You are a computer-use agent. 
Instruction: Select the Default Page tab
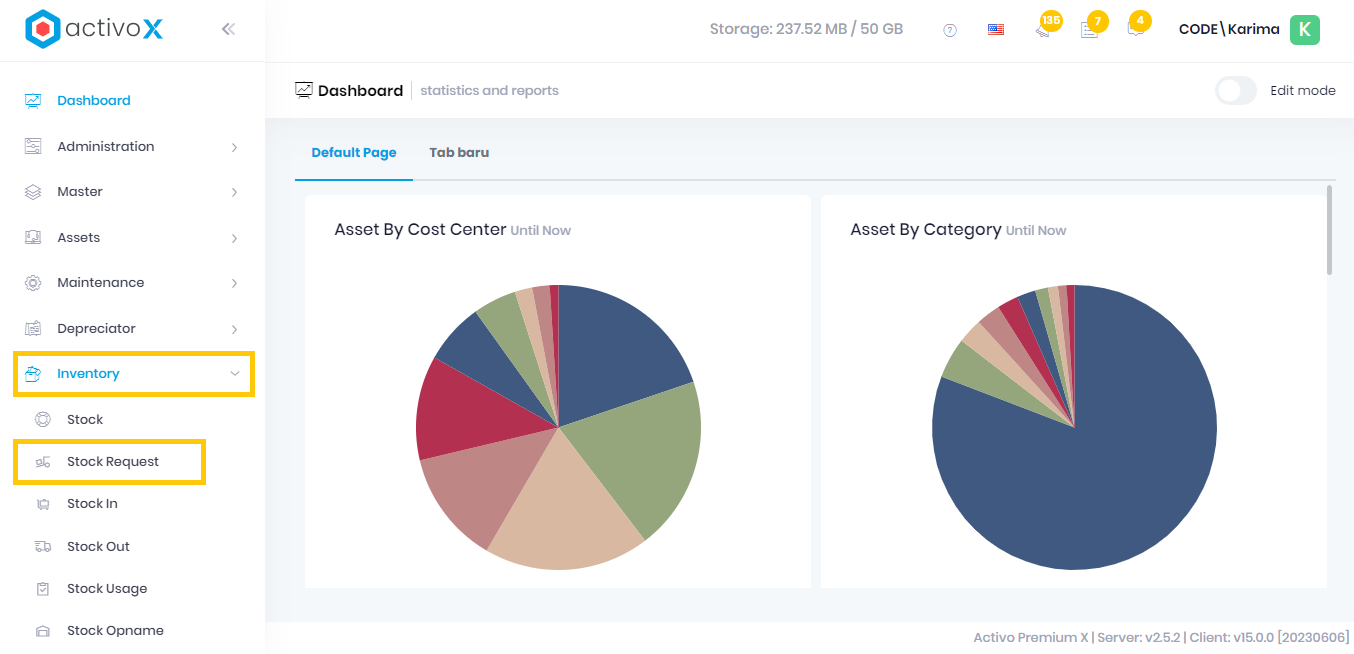(x=354, y=153)
